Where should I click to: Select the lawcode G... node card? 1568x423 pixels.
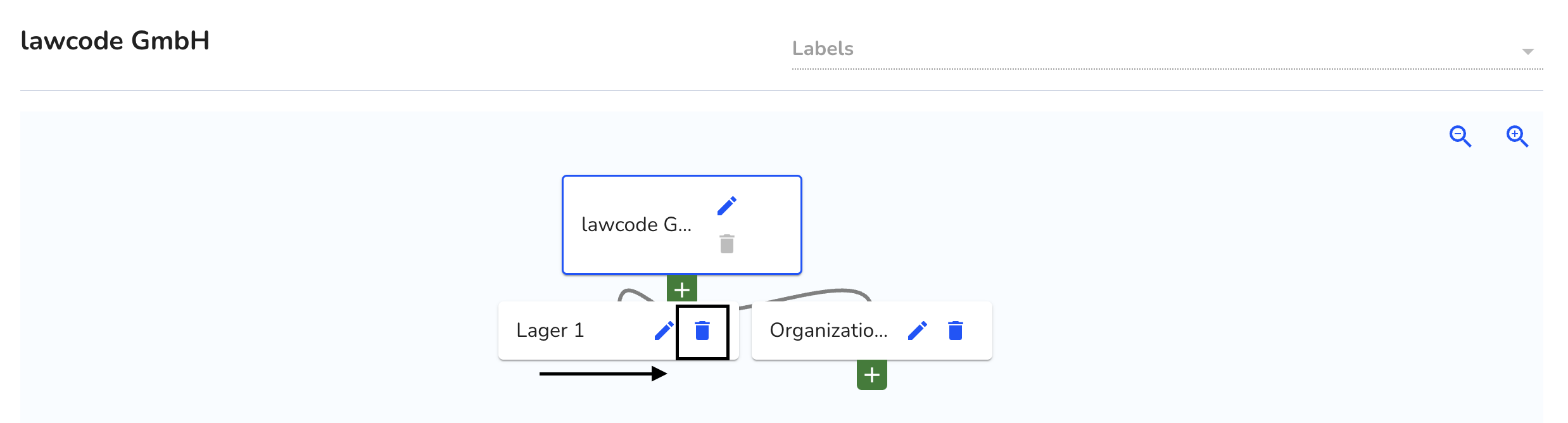[x=682, y=225]
